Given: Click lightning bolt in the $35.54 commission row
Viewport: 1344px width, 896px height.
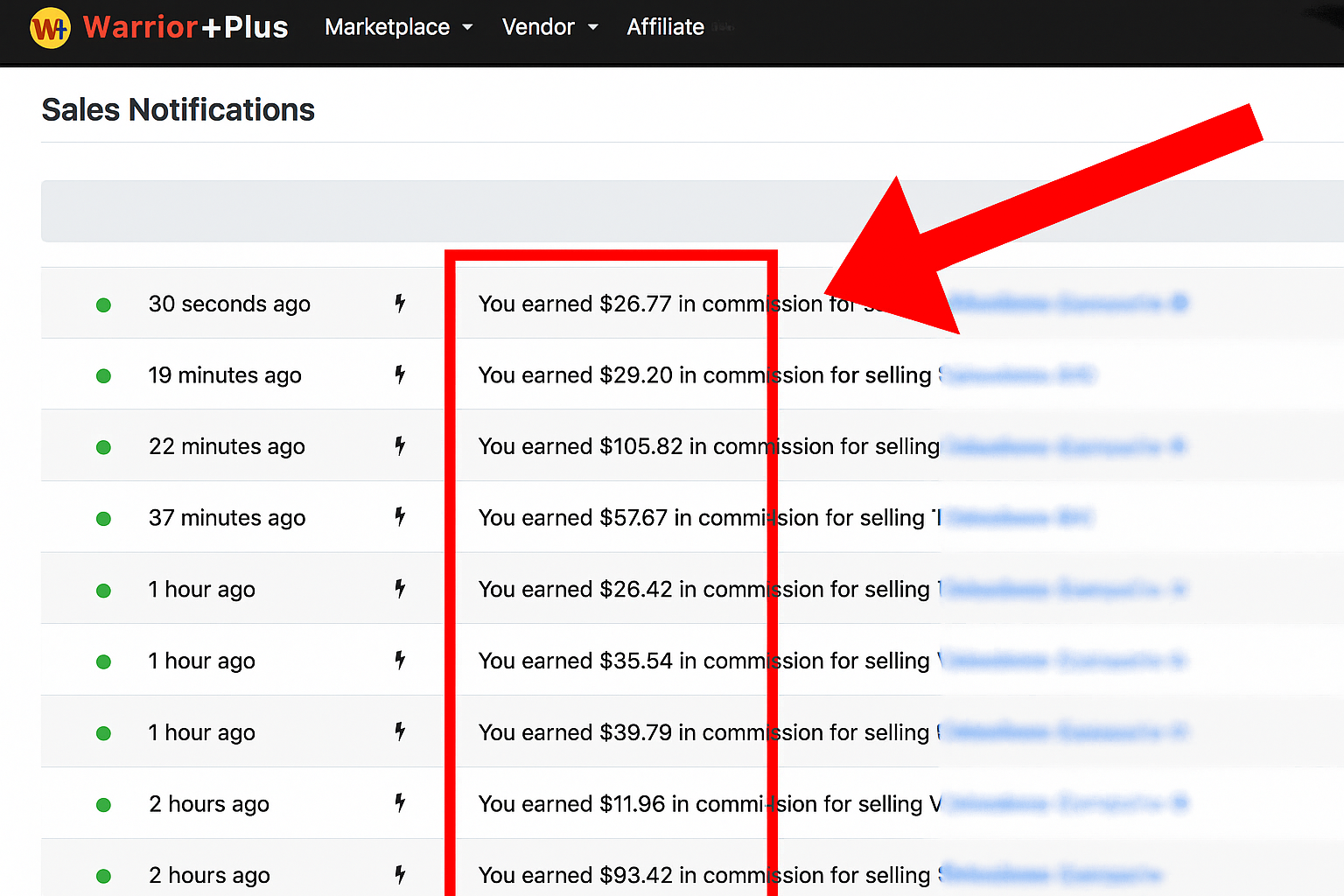Looking at the screenshot, I should (x=400, y=661).
